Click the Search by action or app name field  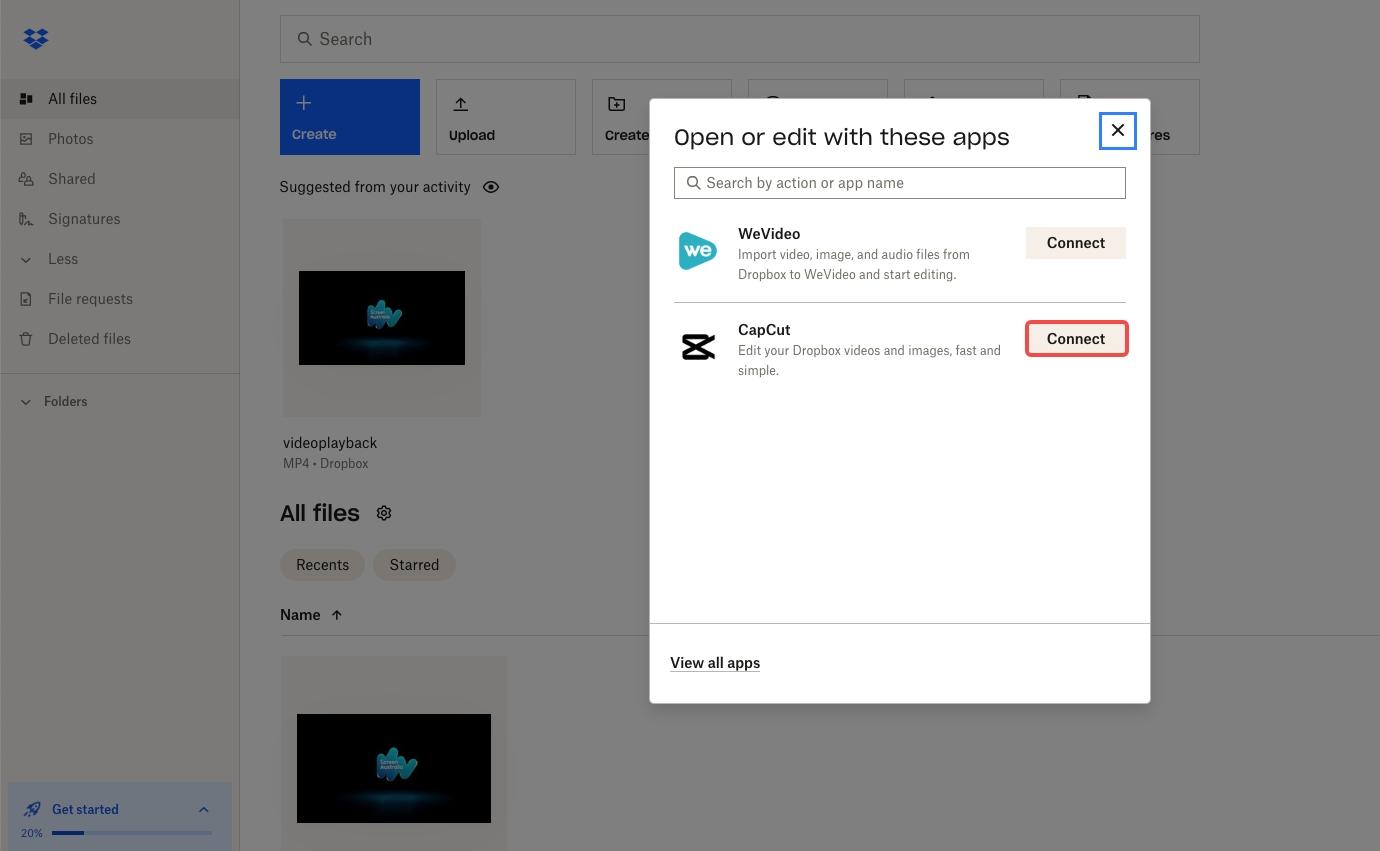900,183
